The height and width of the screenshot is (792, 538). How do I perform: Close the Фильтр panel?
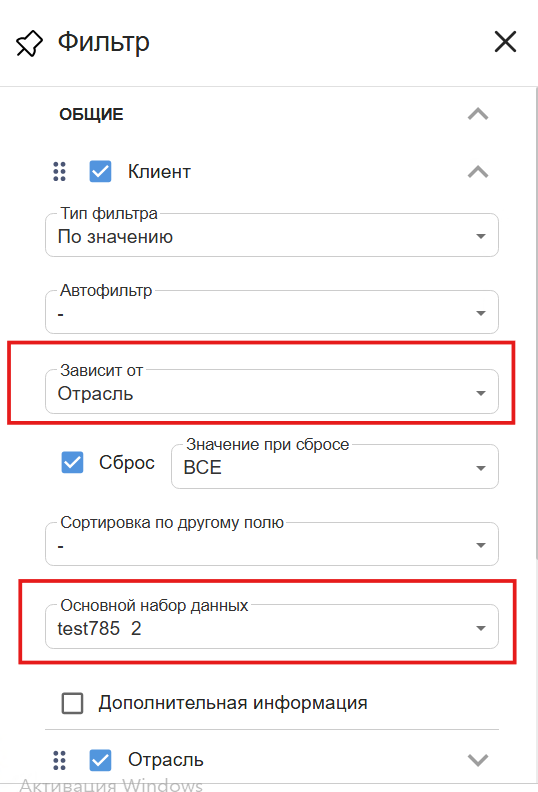coord(505,41)
